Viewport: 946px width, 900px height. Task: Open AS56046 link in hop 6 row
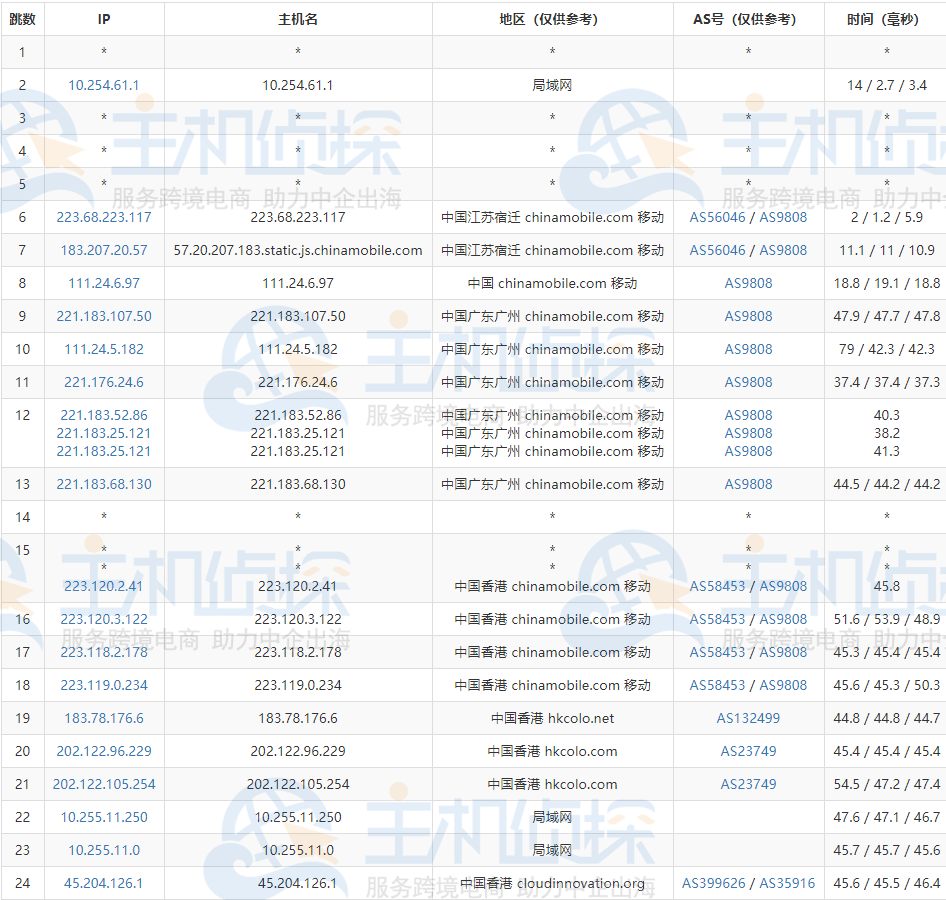(717, 217)
